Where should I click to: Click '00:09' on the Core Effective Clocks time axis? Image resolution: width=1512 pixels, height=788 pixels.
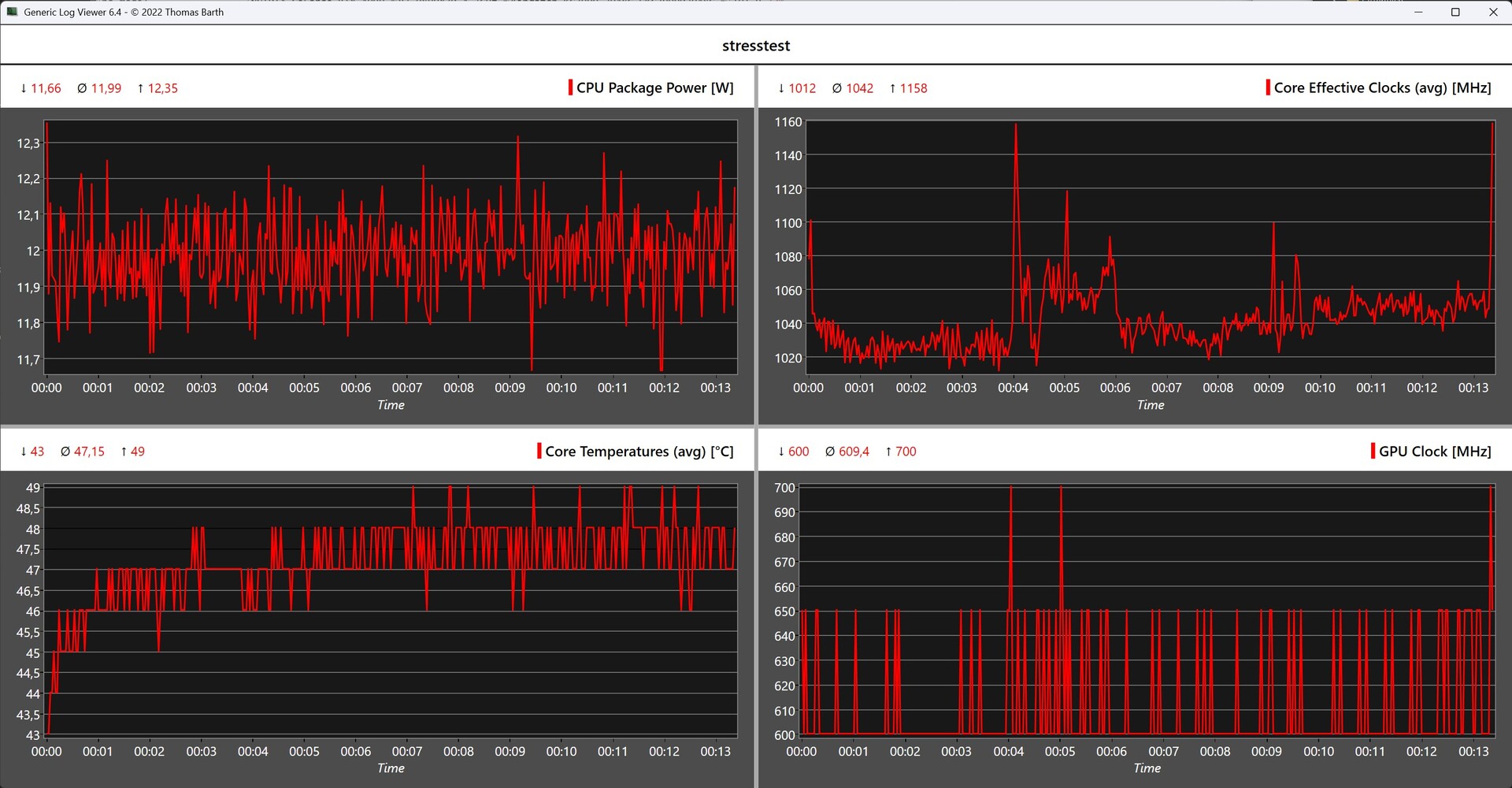(1269, 388)
